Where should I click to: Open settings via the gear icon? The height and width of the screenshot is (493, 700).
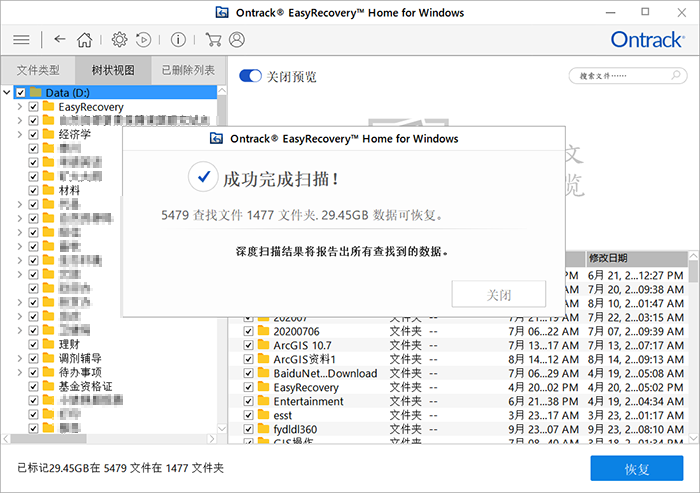pos(119,40)
